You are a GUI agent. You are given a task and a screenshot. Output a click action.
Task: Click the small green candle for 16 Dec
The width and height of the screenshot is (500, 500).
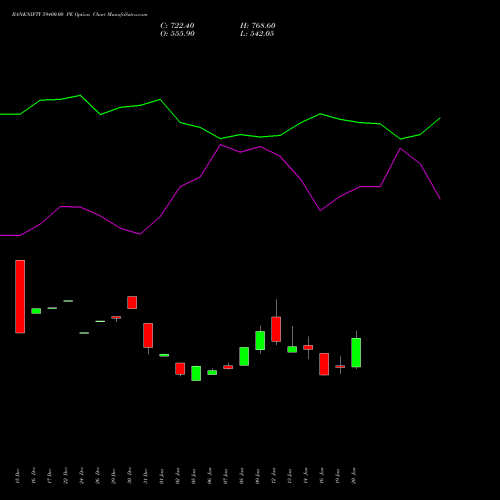(36, 311)
